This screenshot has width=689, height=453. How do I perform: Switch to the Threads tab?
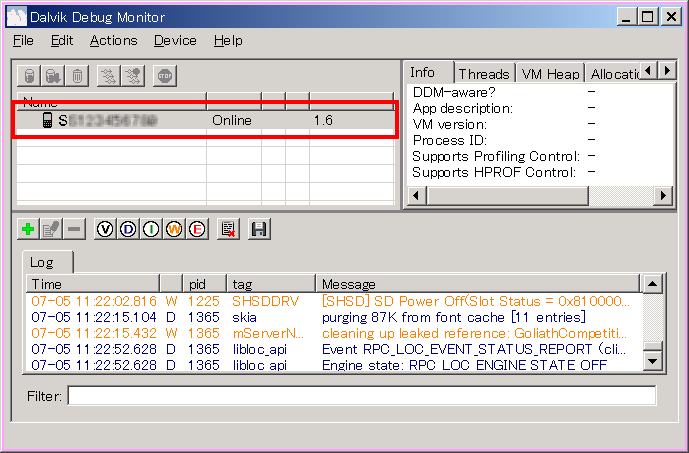pos(484,74)
